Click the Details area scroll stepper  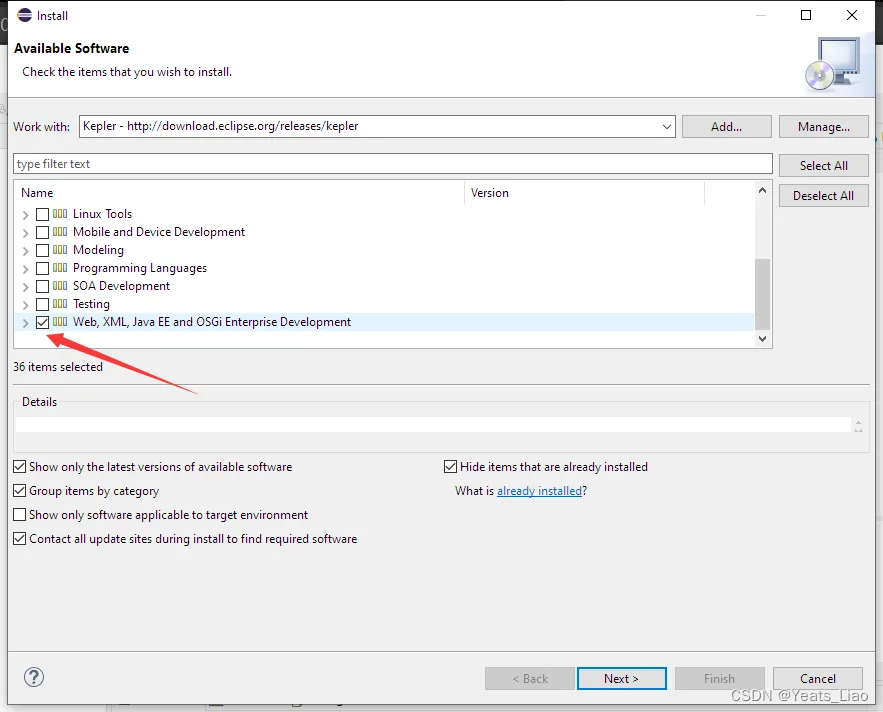(x=858, y=426)
